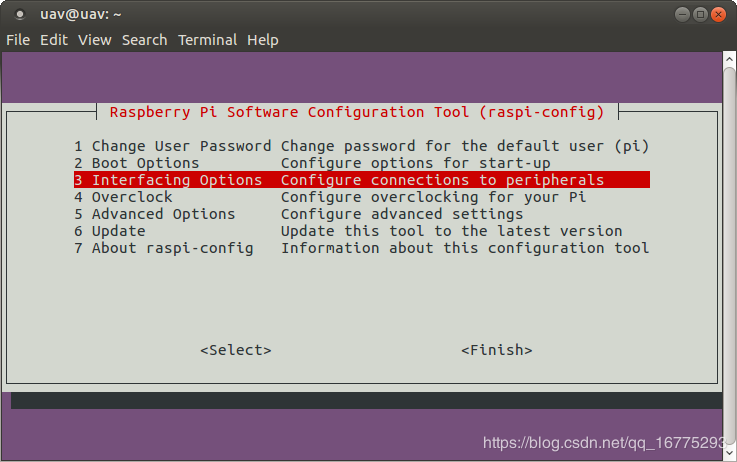Minimize the terminal window
This screenshot has width=737, height=462.
click(680, 14)
